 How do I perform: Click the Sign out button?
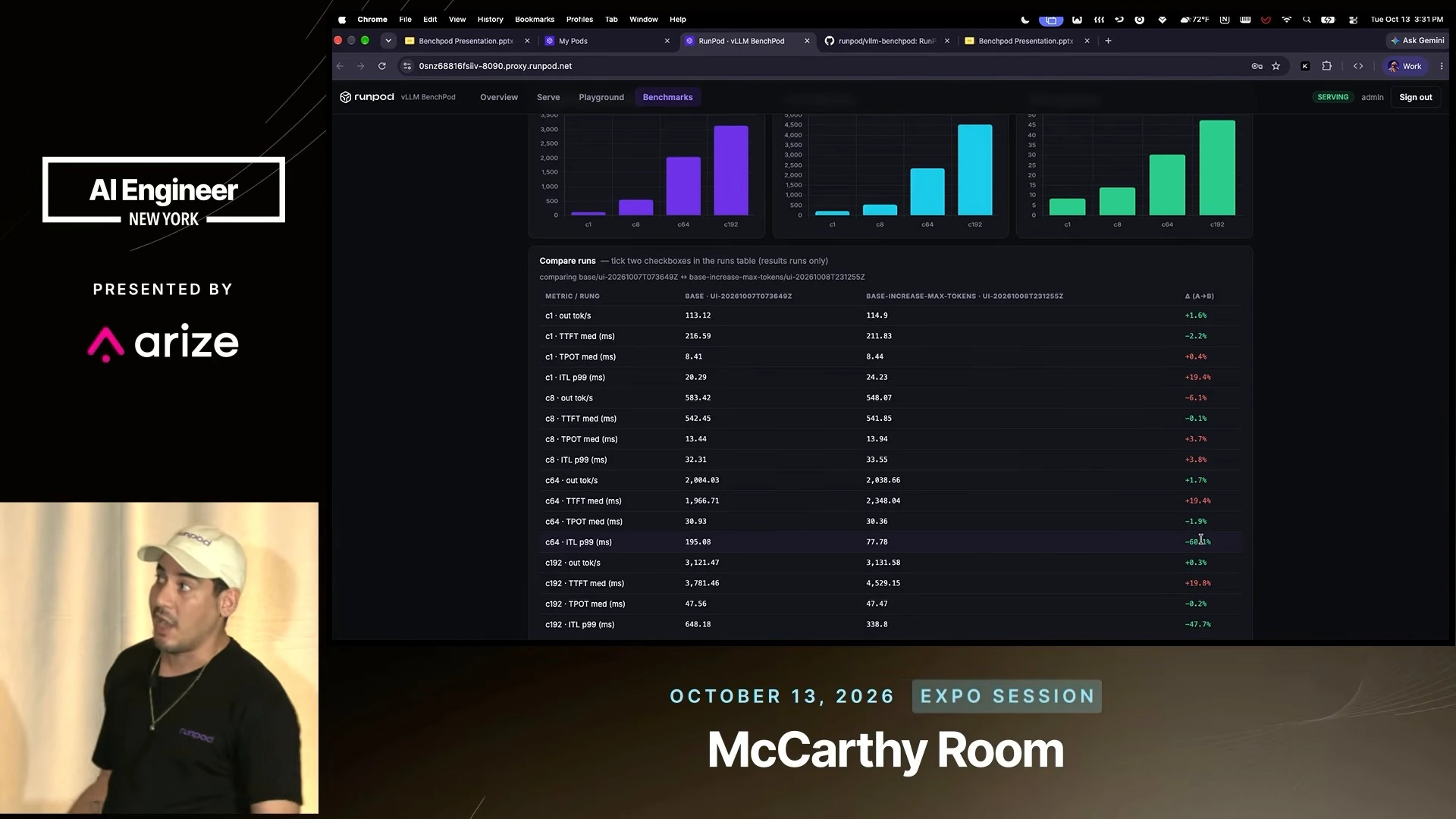[x=1416, y=97]
